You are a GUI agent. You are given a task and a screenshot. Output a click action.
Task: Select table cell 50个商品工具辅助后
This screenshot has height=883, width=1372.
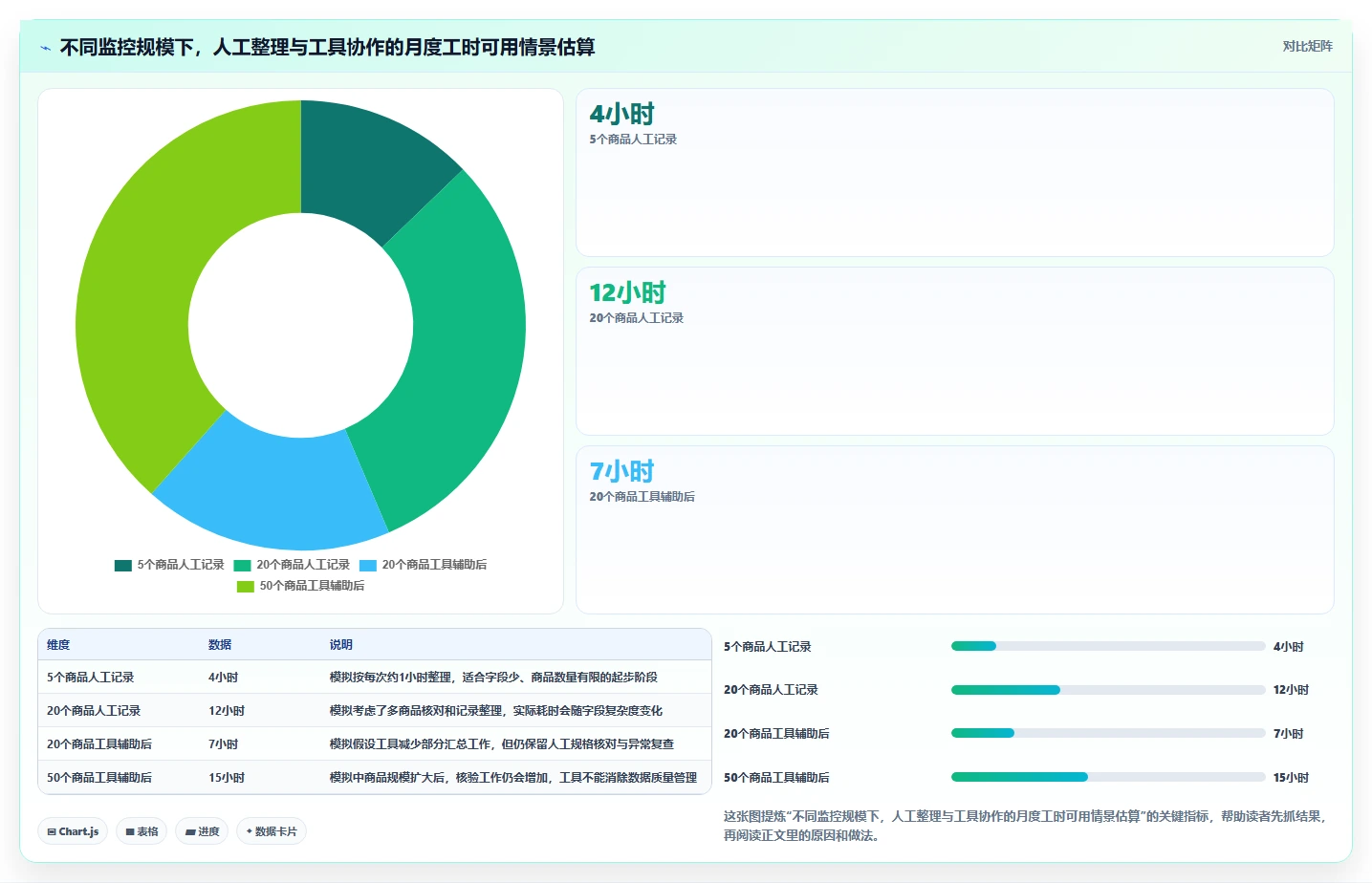point(99,778)
